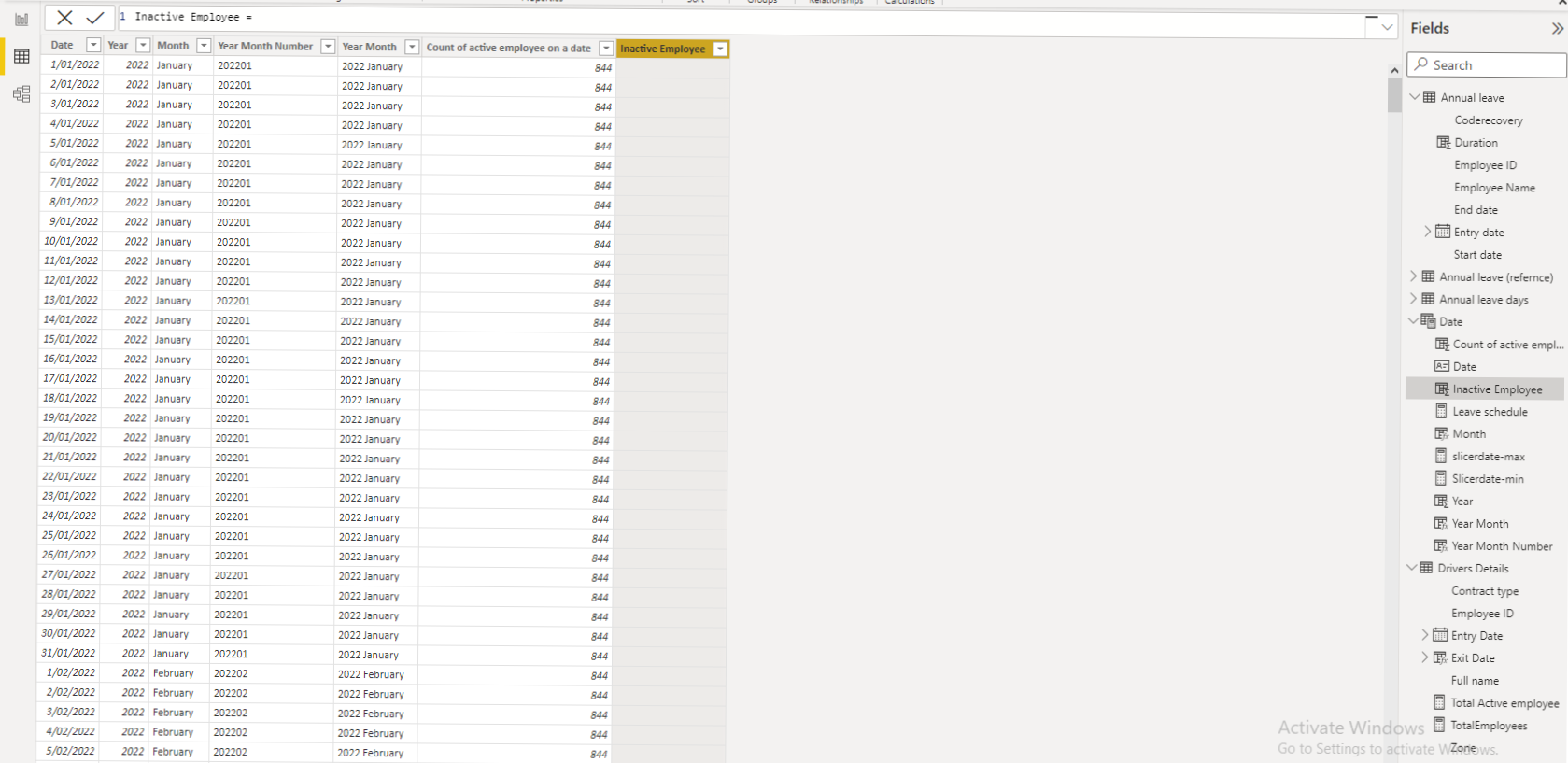1568x763 pixels.
Task: Click the Count of active employee header
Action: 509,48
